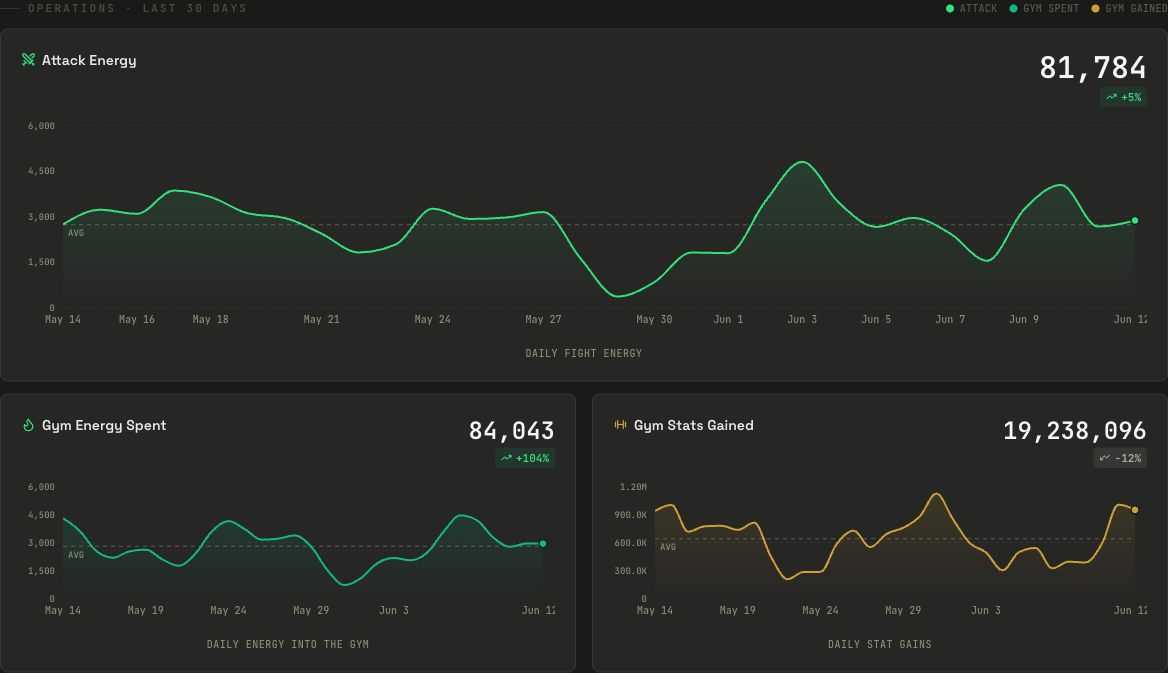Click the Gym Energy Spent card title

[104, 426]
